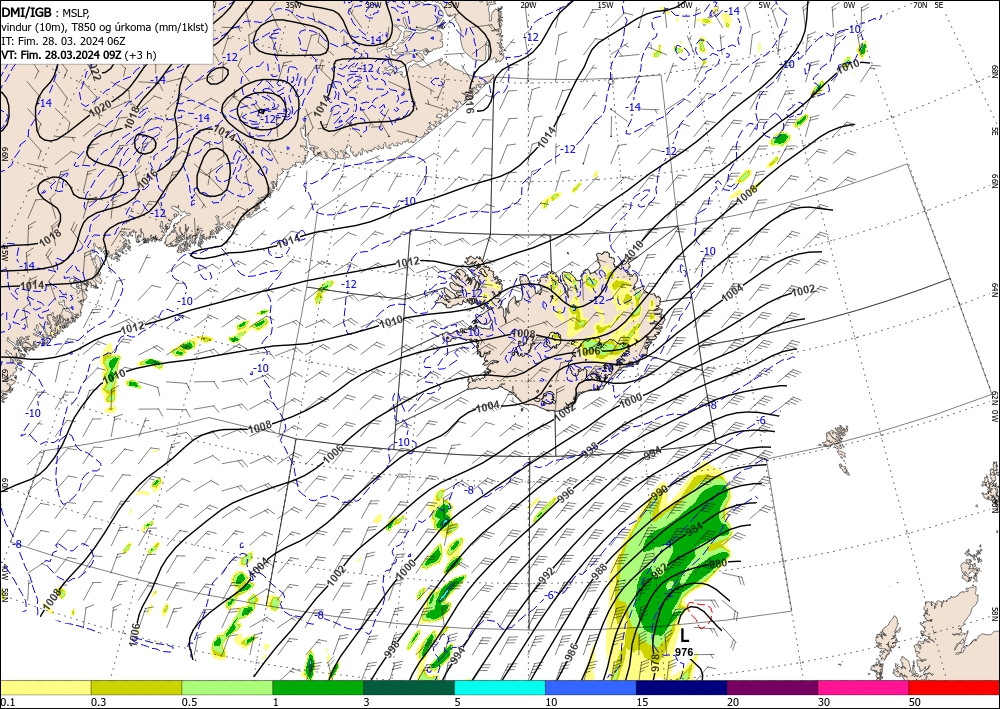Click the "30" value on the precipitation scale

pos(824,702)
